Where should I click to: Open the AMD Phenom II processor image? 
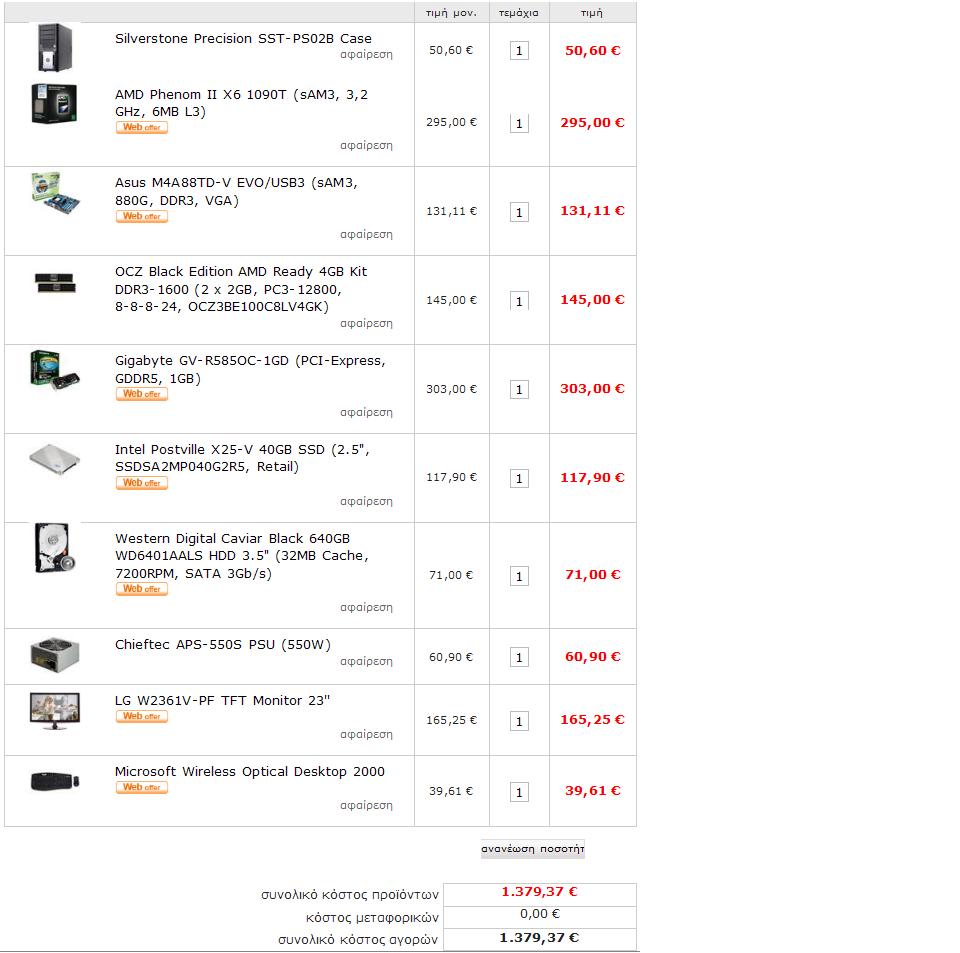54,103
